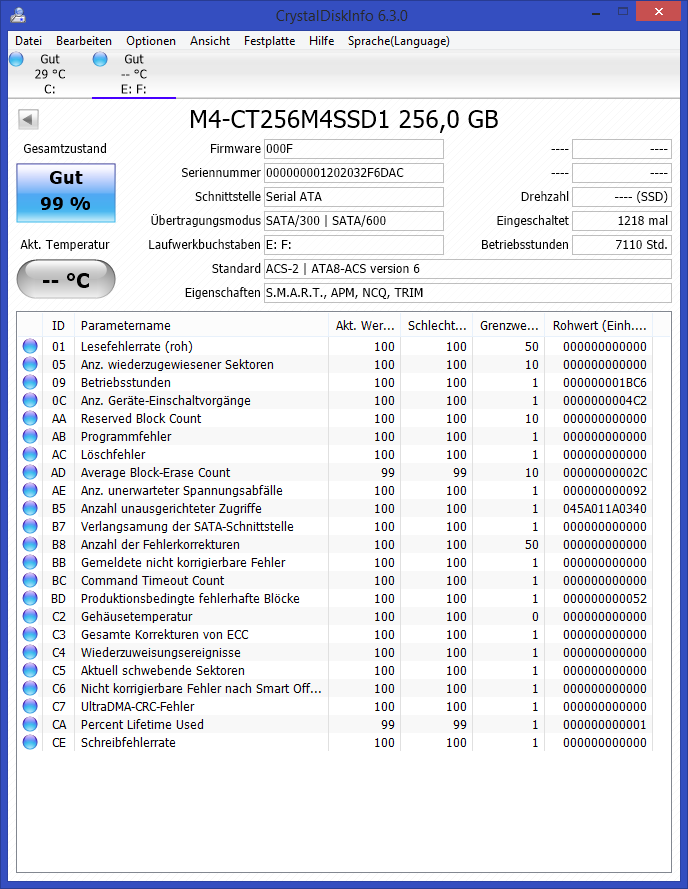Click the ID column header
Screen dimensions: 688x889
(x=58, y=325)
